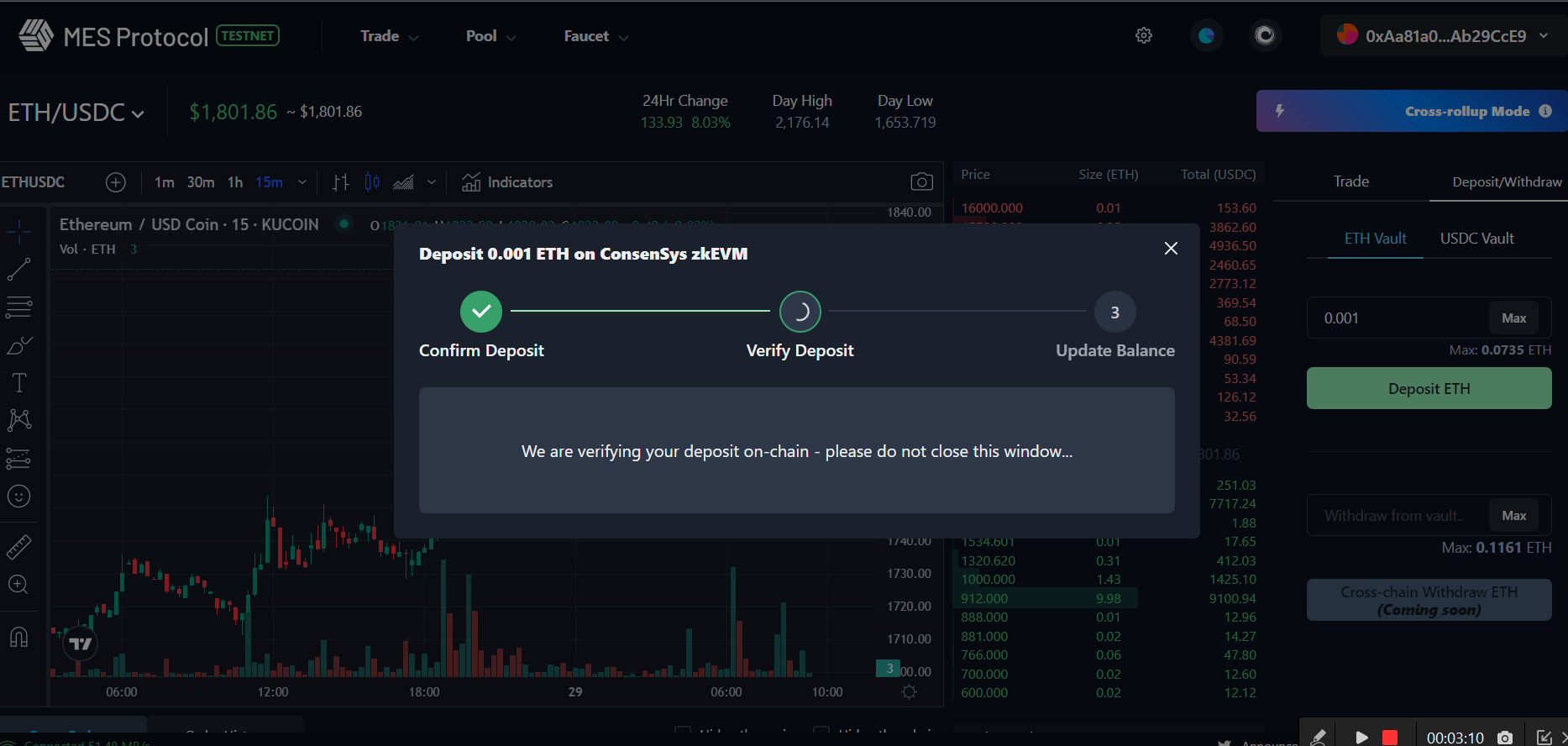Open the Indicators panel
The width and height of the screenshot is (1568, 746).
click(x=508, y=182)
